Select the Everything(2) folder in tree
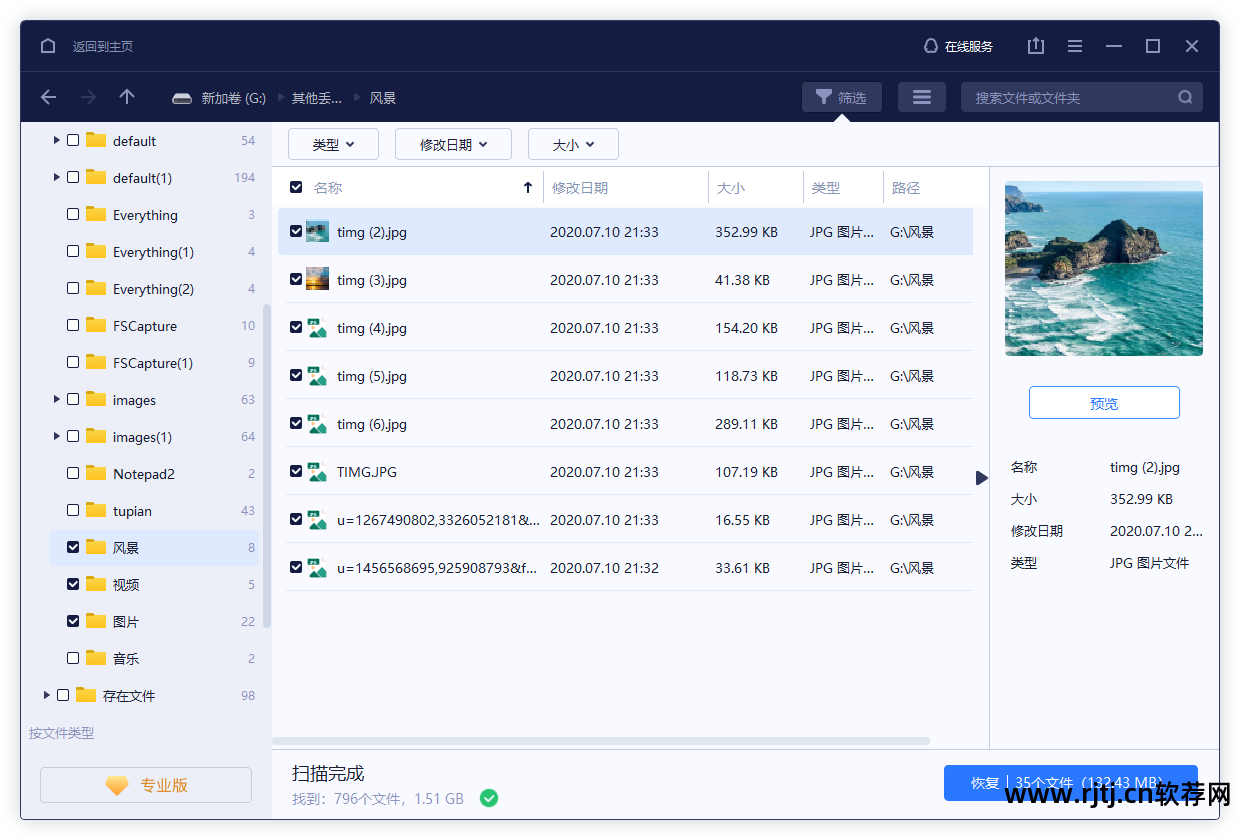 click(153, 289)
